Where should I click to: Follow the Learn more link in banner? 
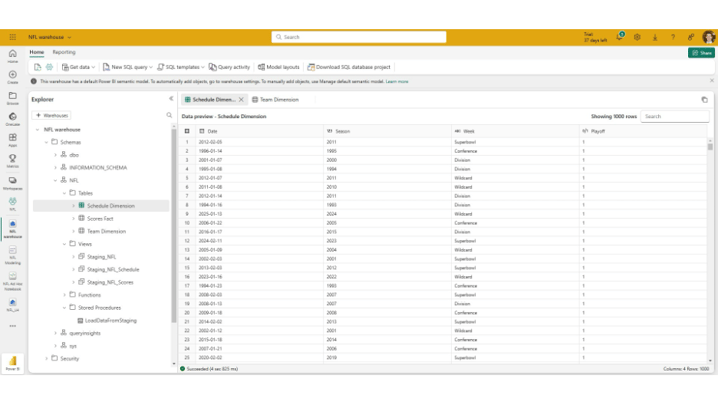tap(397, 82)
